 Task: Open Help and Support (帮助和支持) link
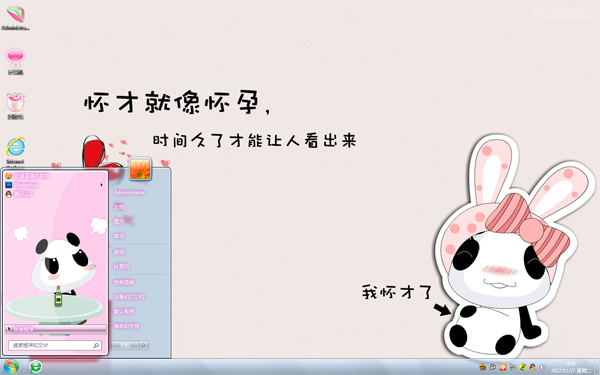pos(126,326)
